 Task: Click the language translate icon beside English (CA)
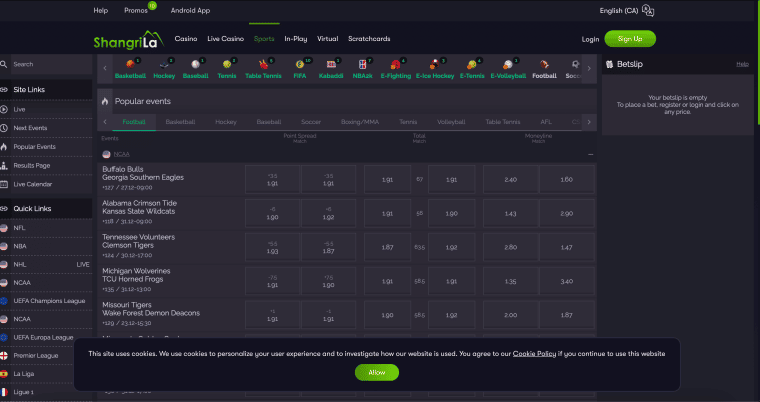648,10
